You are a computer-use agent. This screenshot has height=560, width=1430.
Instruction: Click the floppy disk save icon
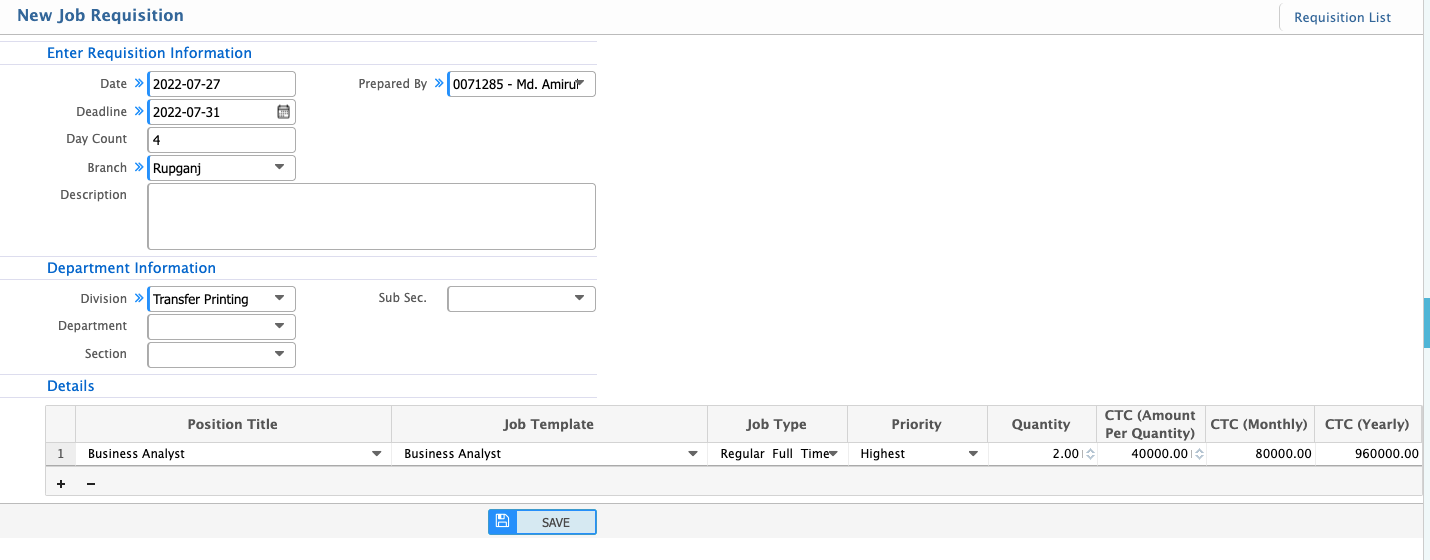coord(503,522)
